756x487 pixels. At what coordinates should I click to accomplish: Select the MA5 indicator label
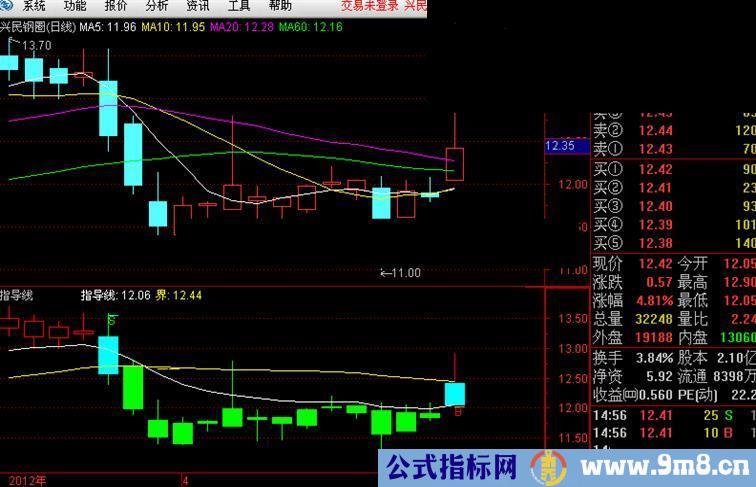pyautogui.click(x=109, y=27)
